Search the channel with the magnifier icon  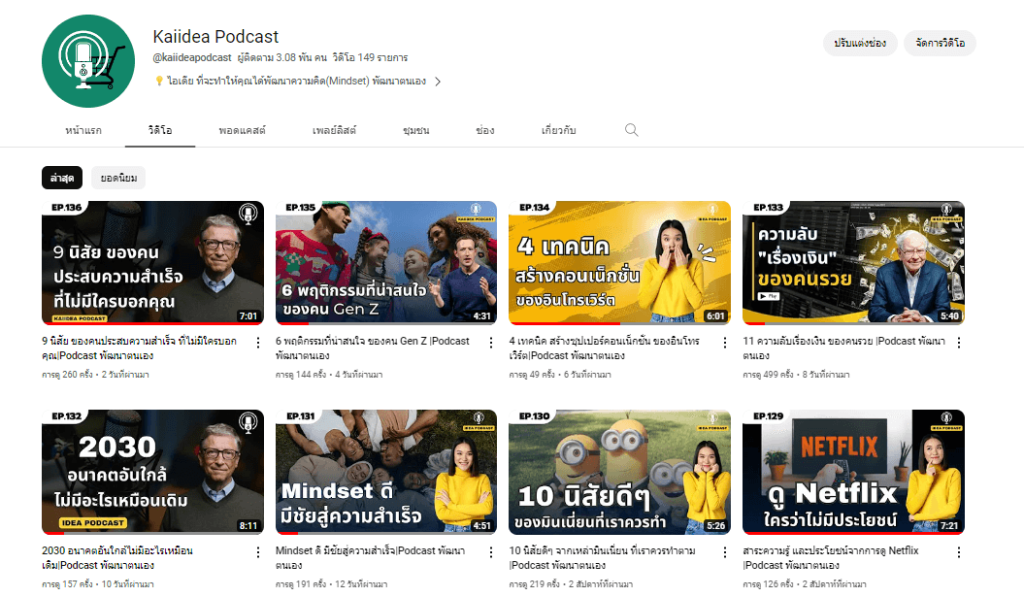[631, 130]
